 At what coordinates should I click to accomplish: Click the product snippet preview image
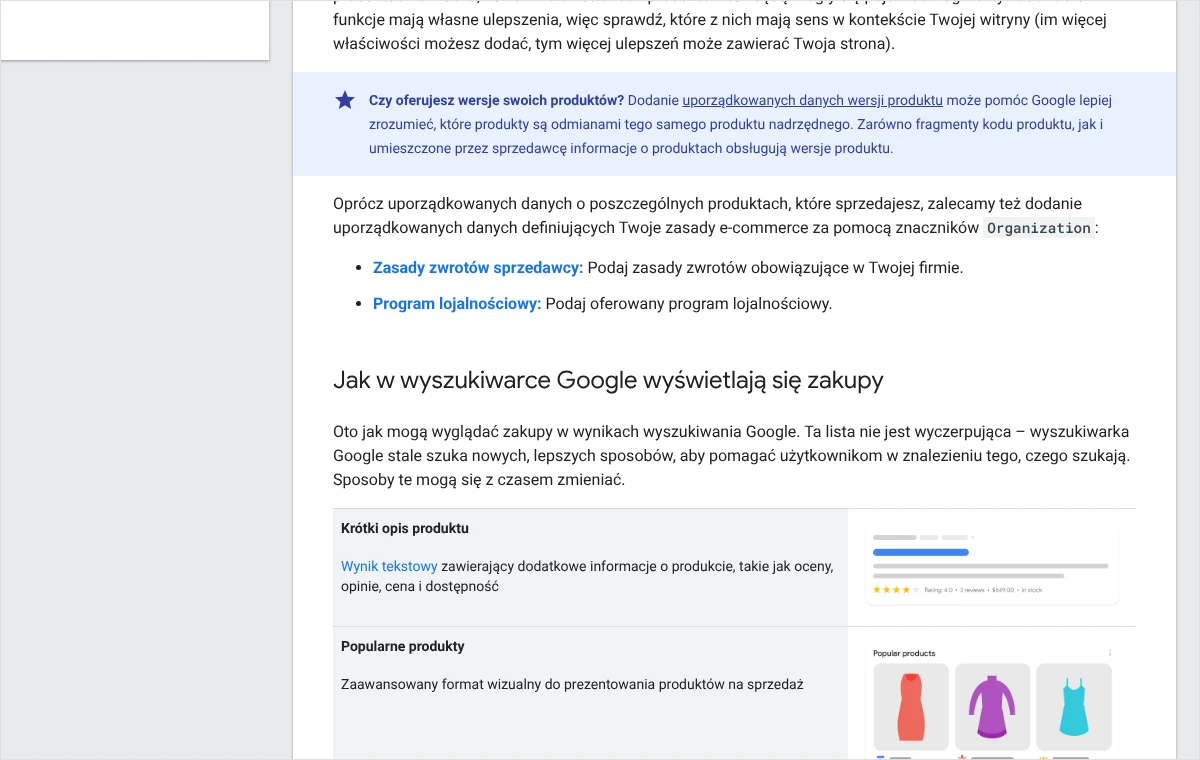click(992, 565)
